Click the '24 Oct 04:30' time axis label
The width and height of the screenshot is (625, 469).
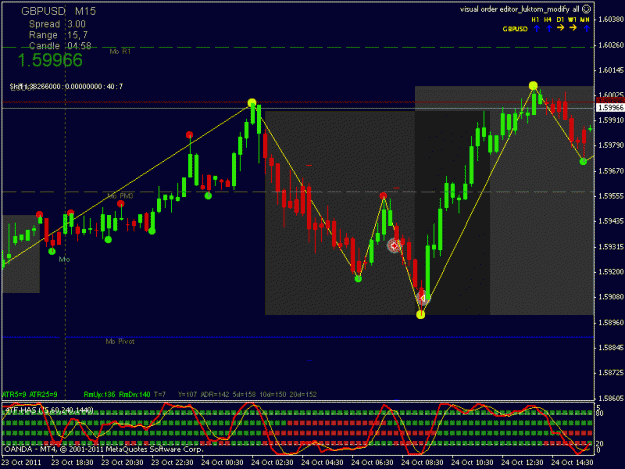pos(322,463)
